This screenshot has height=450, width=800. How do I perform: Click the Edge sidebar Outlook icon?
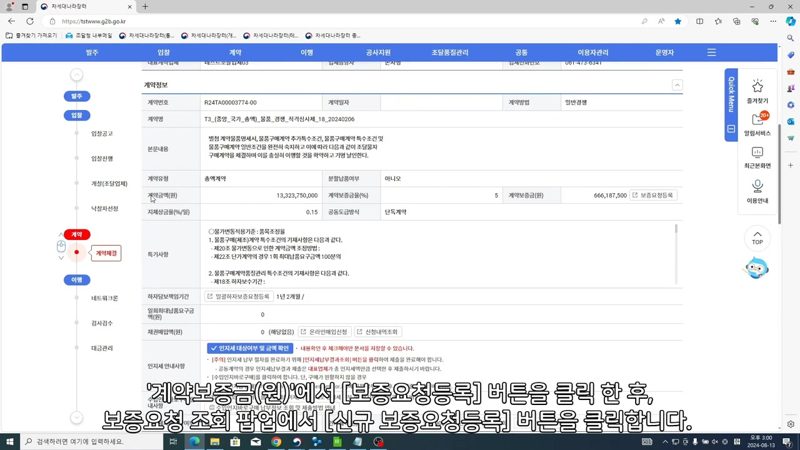(790, 121)
